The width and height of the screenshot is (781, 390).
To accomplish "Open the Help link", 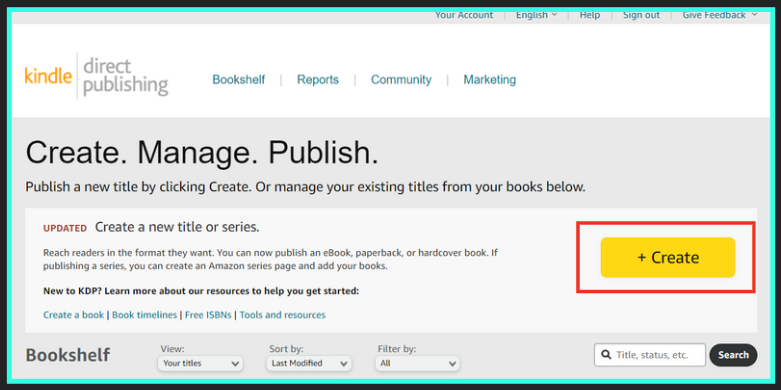I will 590,15.
